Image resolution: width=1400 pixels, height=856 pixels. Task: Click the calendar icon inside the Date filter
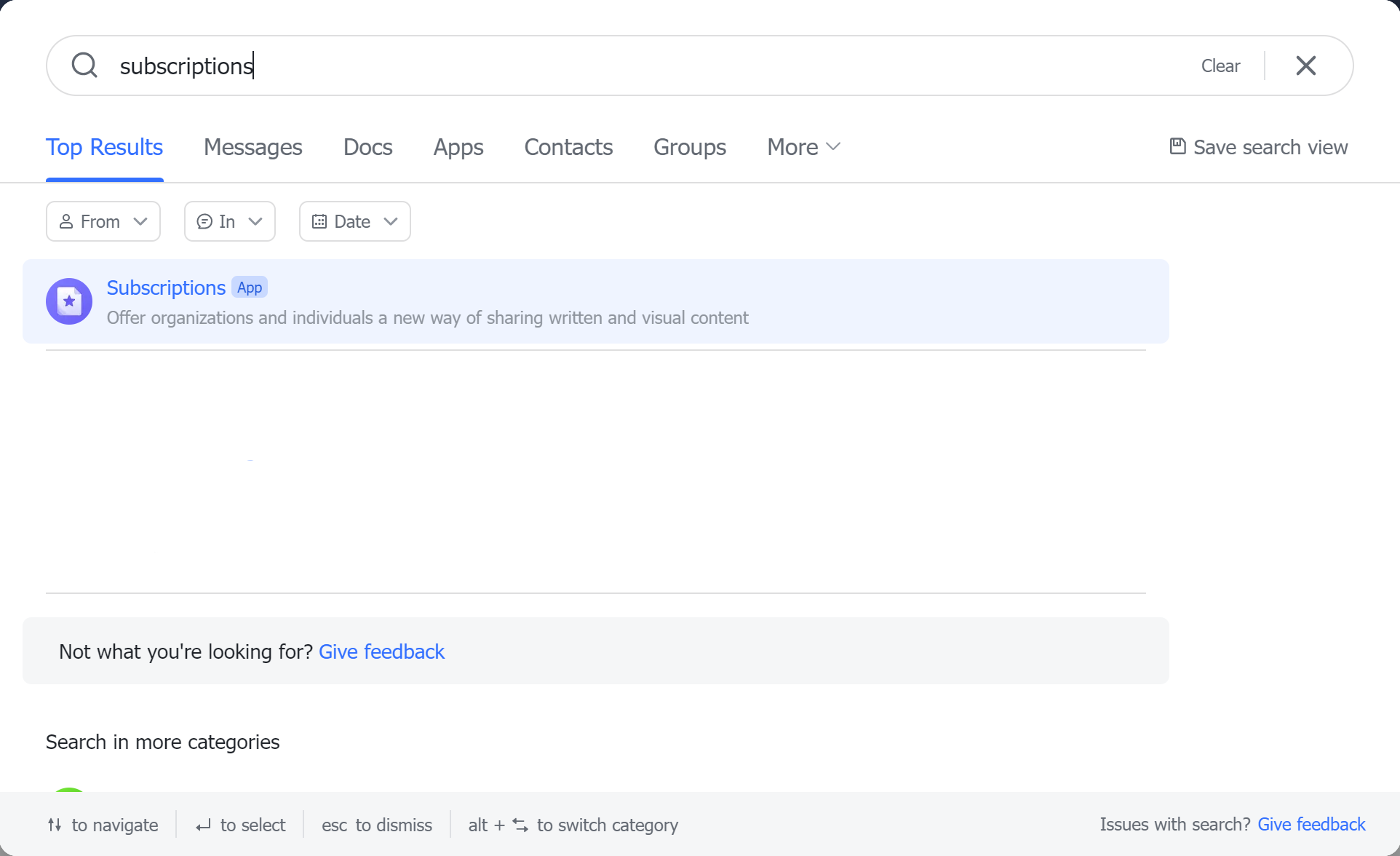point(319,221)
